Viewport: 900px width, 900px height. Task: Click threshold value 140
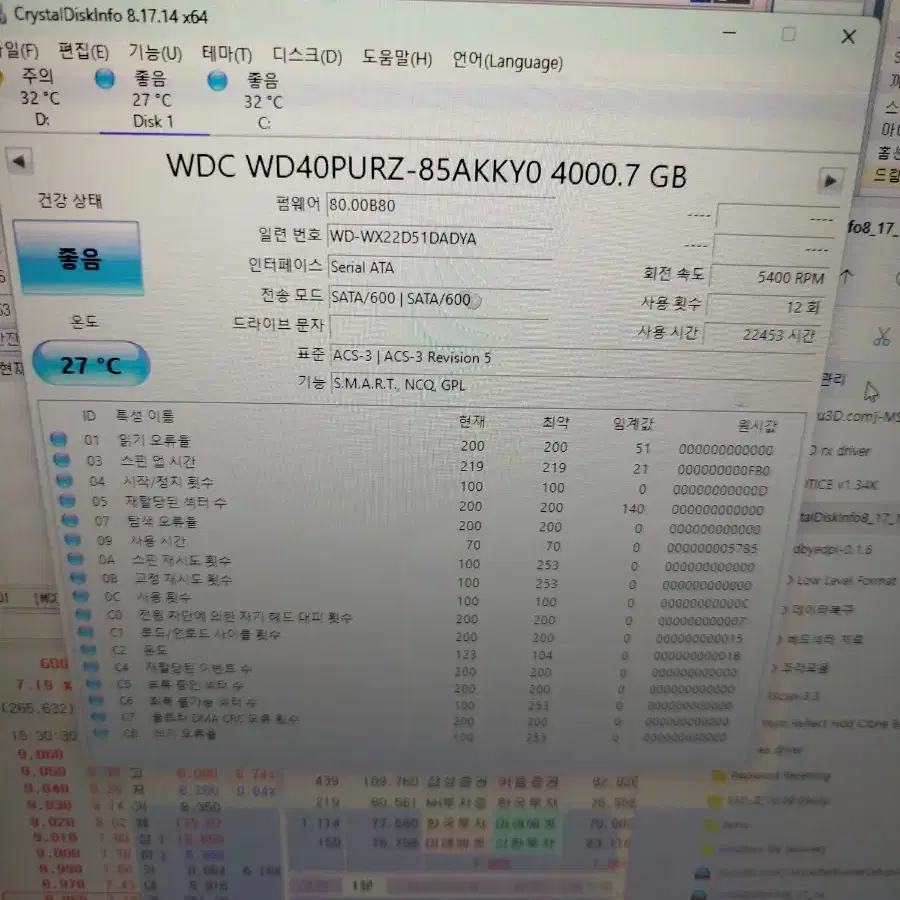click(x=633, y=509)
